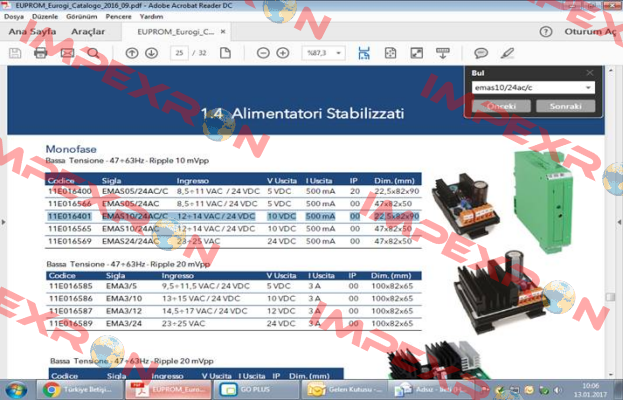Select code 11E016569 in the table

pos(70,241)
